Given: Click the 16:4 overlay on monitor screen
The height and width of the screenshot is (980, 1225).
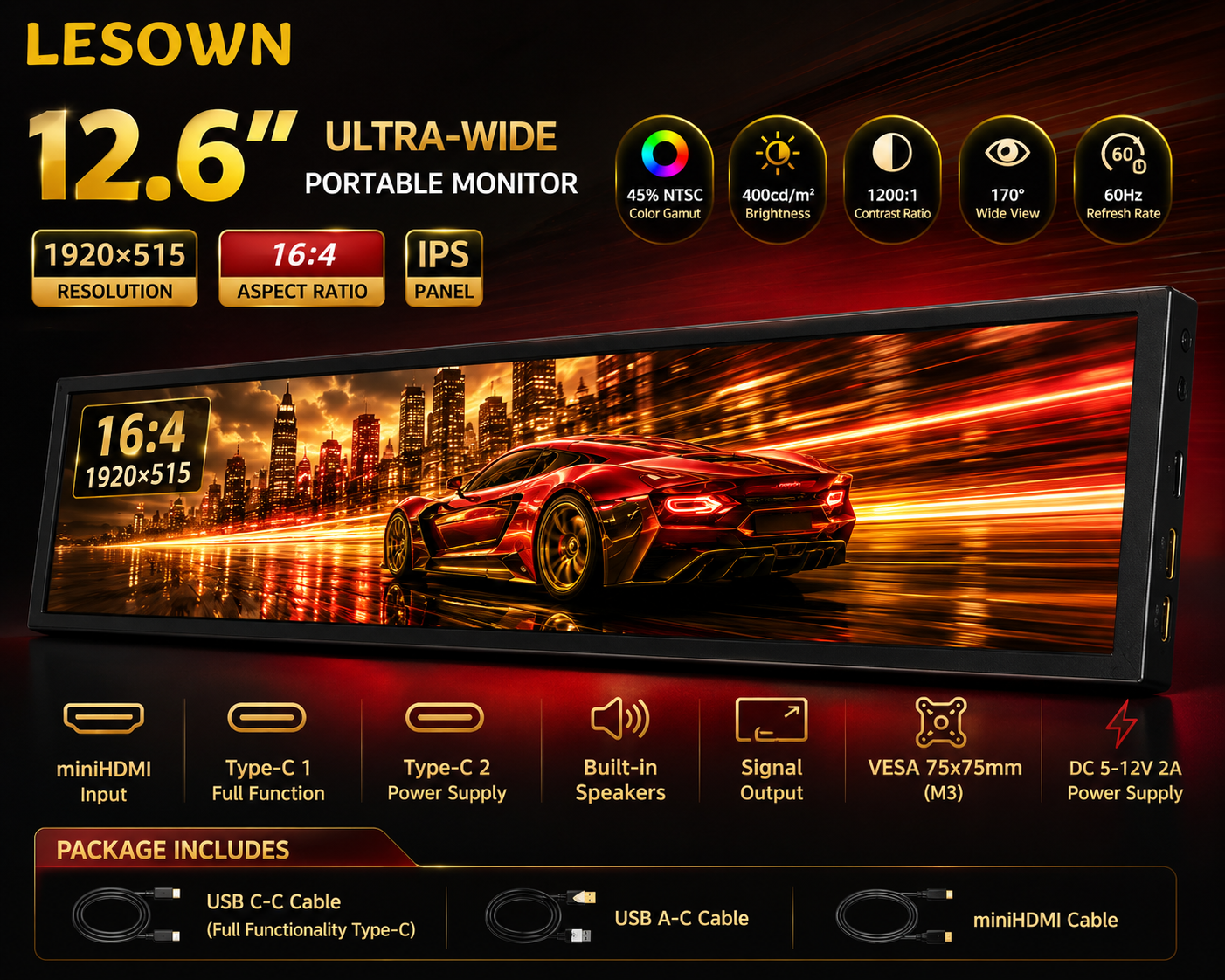Looking at the screenshot, I should point(141,434).
